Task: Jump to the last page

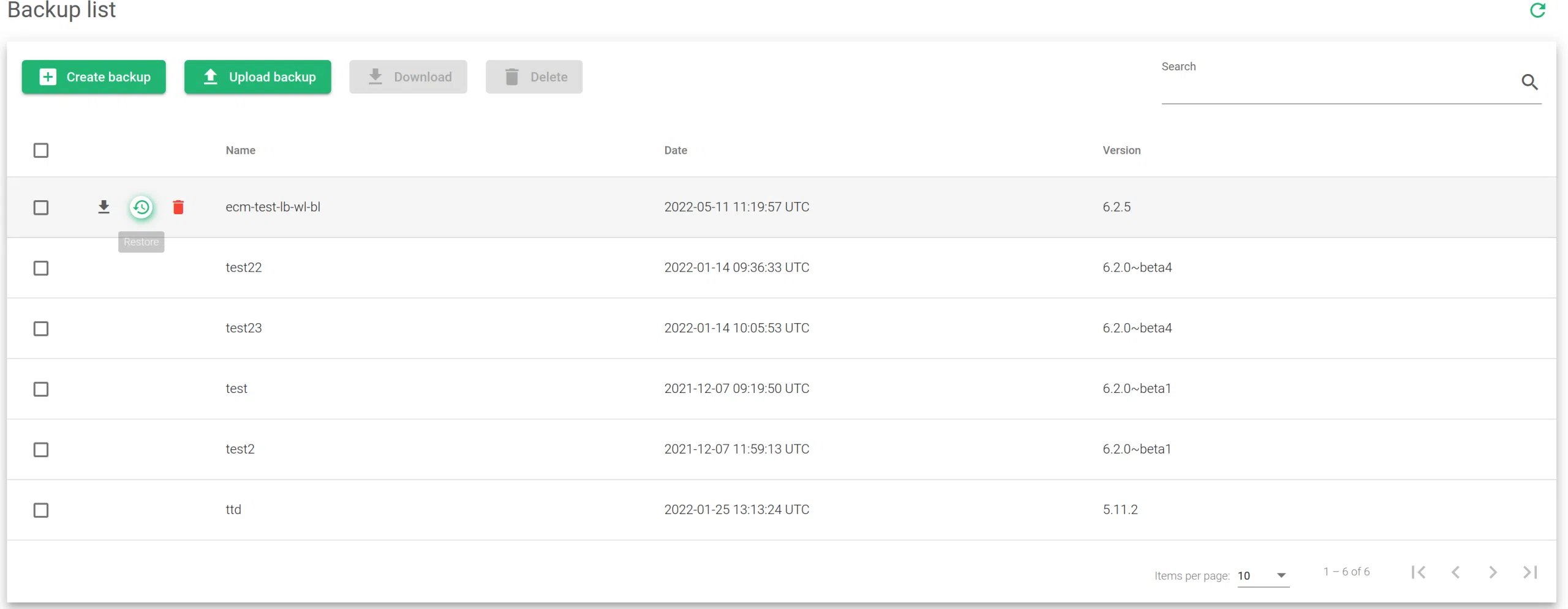Action: click(1530, 572)
